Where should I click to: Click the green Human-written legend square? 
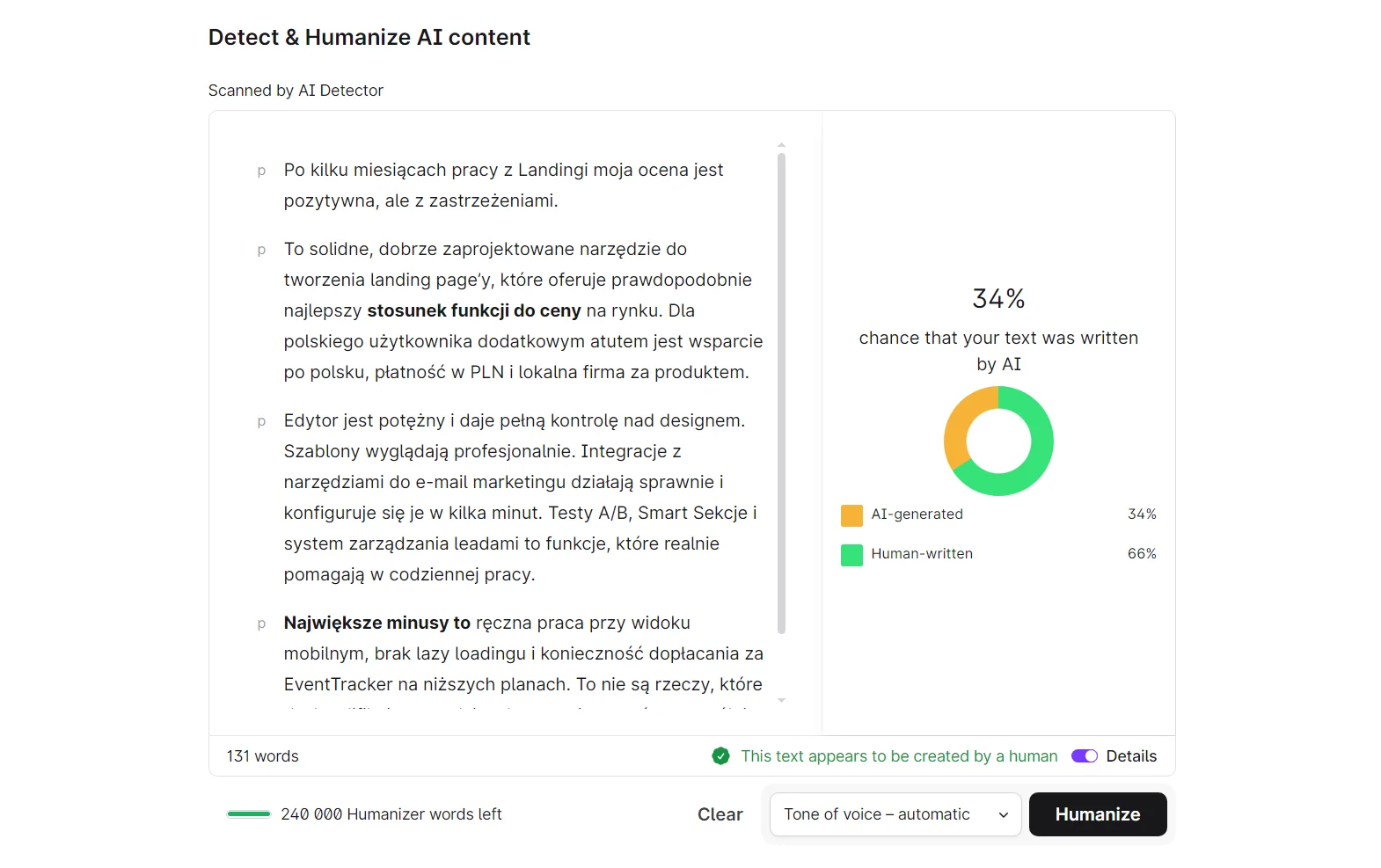(851, 555)
